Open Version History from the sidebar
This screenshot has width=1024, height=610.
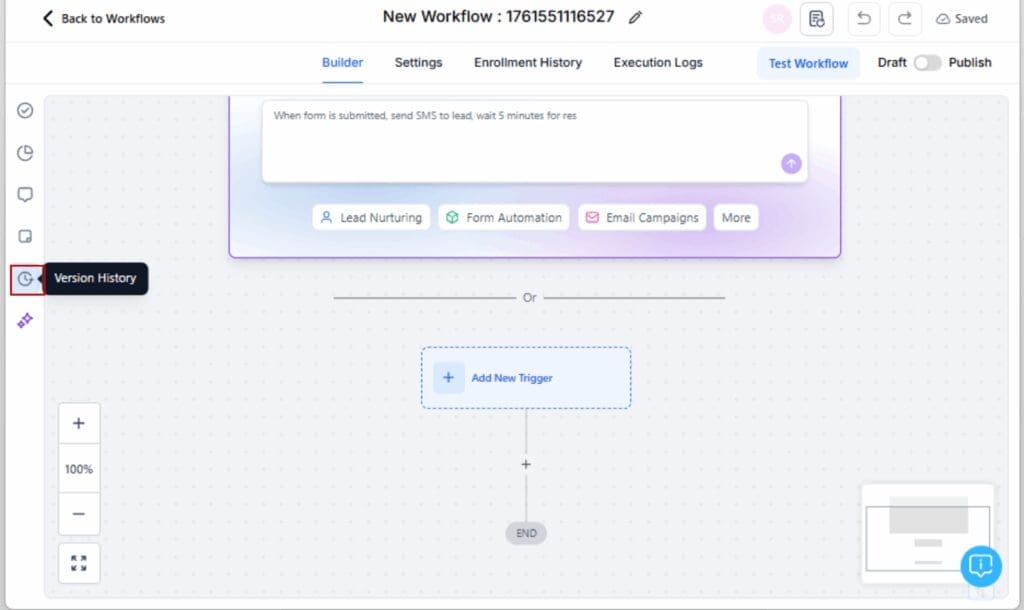pyautogui.click(x=25, y=279)
